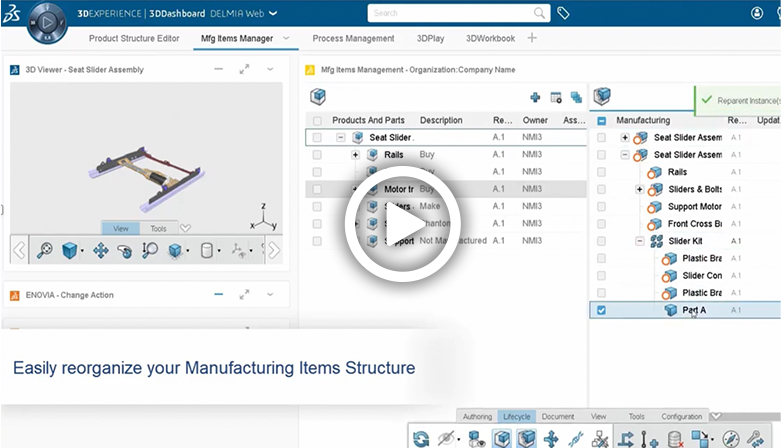Switch to the Product Structure Editor tab
The height and width of the screenshot is (448, 781).
coord(134,38)
